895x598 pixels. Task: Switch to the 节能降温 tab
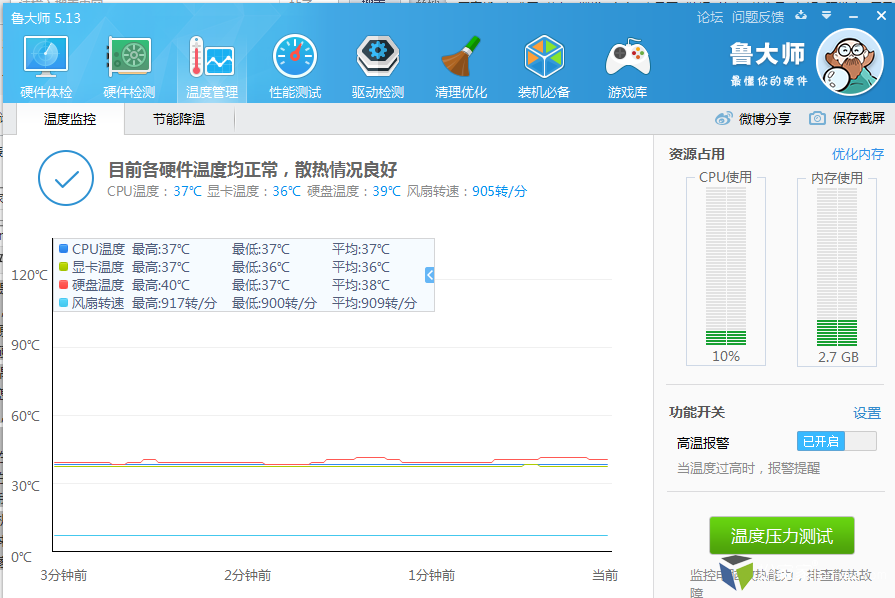pyautogui.click(x=179, y=119)
